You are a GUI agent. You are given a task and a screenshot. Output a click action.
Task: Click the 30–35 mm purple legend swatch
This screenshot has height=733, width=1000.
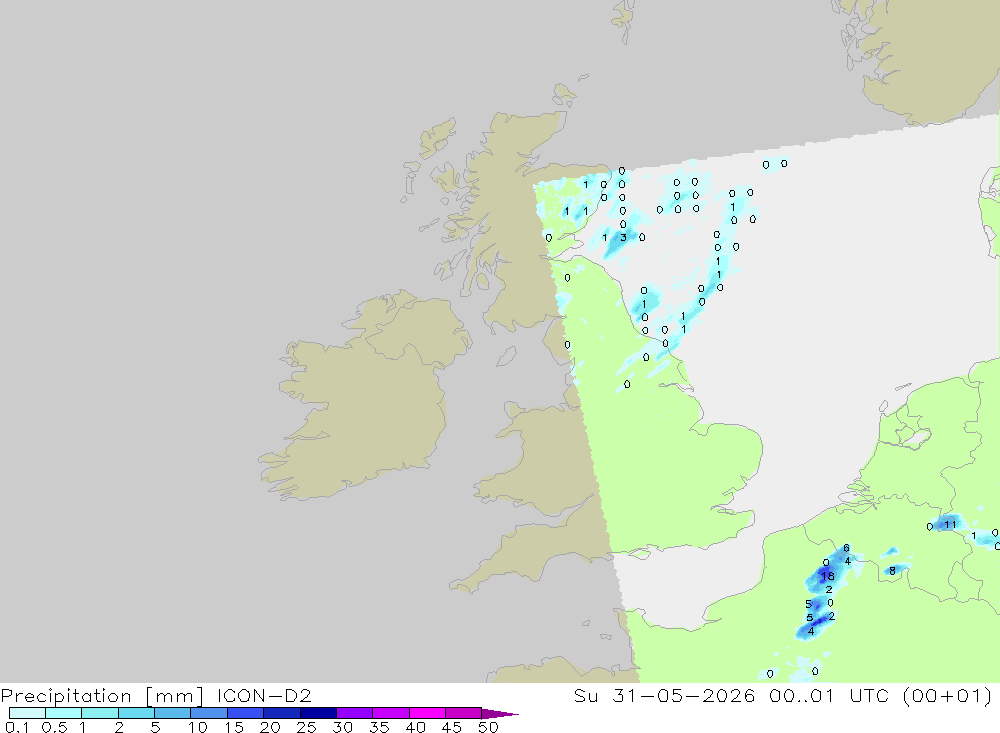(354, 713)
